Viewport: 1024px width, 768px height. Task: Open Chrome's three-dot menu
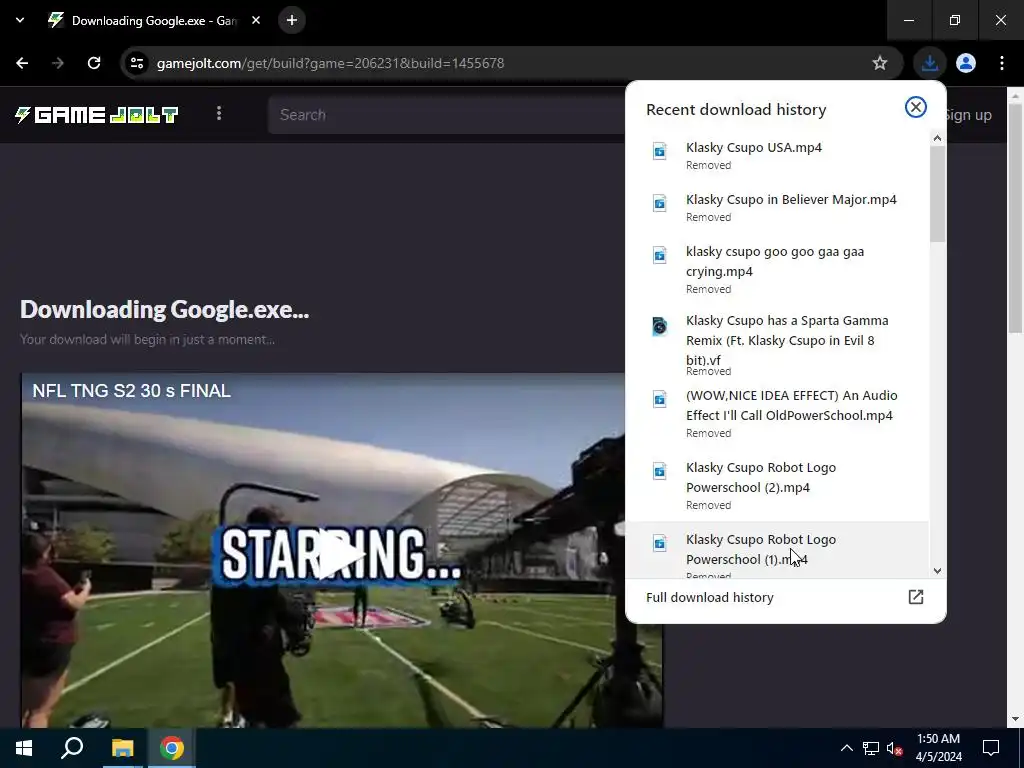coord(1002,63)
